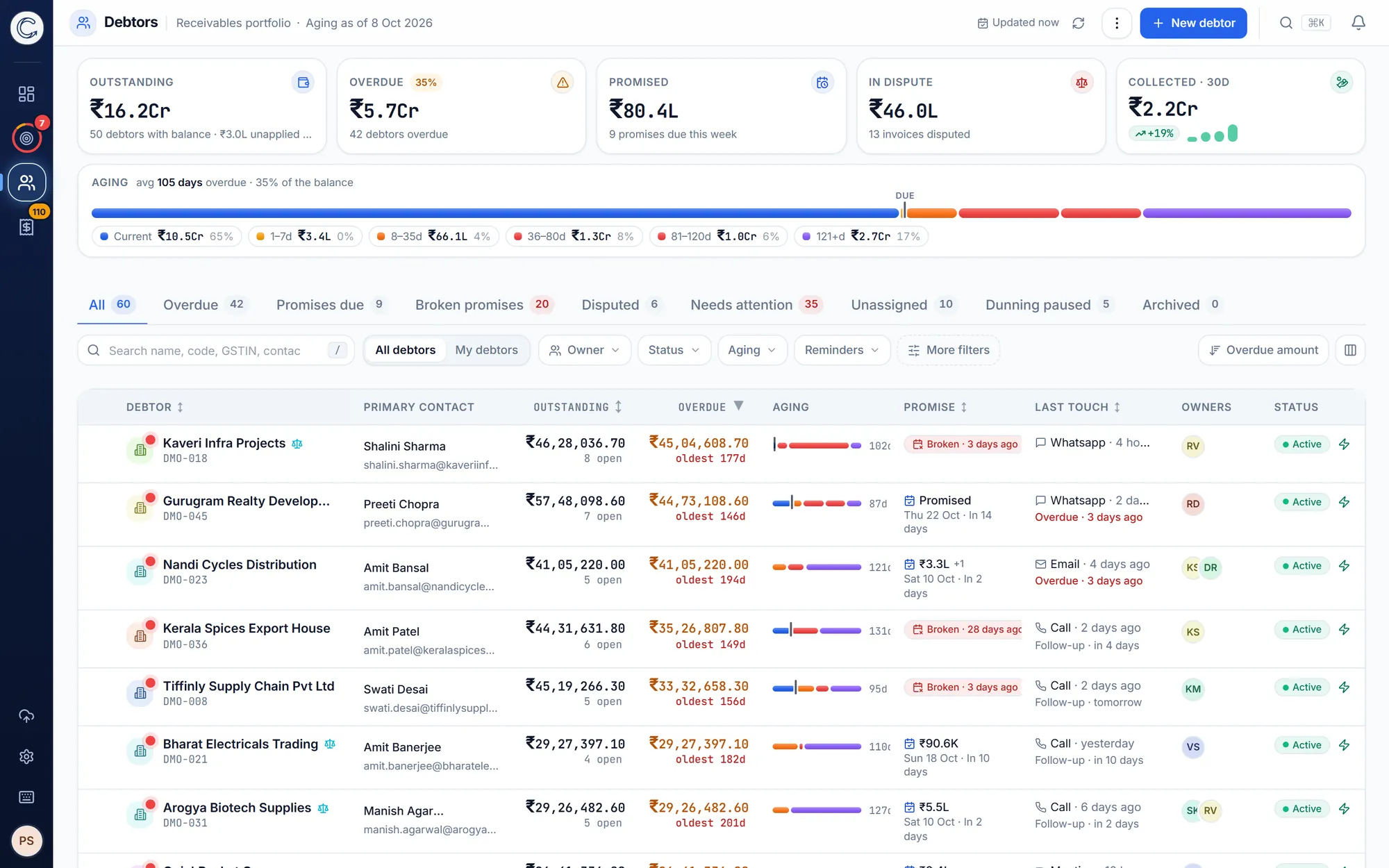The width and height of the screenshot is (1389, 868).
Task: Switch to My debtors view
Action: coord(486,350)
